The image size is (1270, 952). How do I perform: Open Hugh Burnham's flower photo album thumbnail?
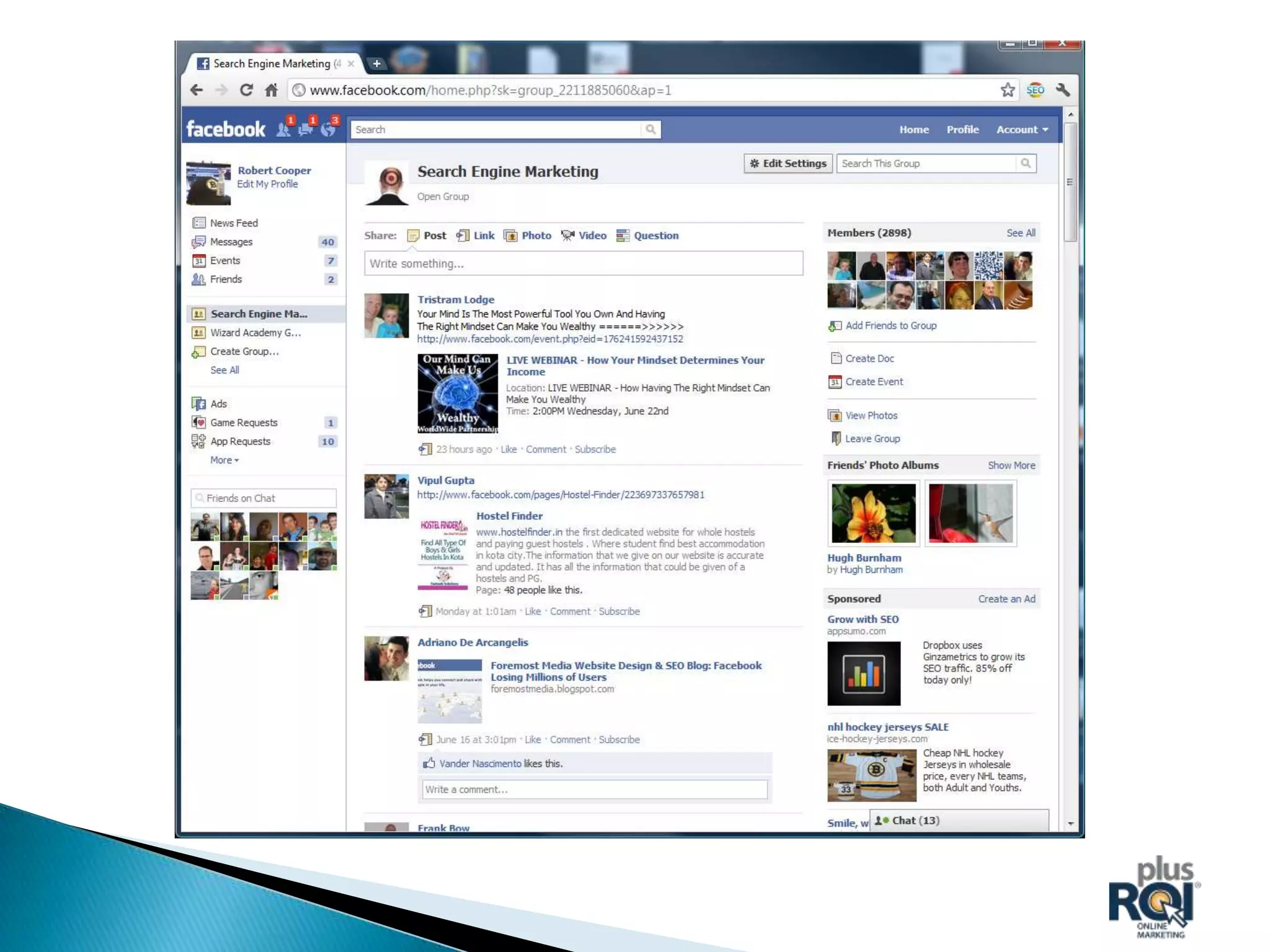[x=873, y=513]
